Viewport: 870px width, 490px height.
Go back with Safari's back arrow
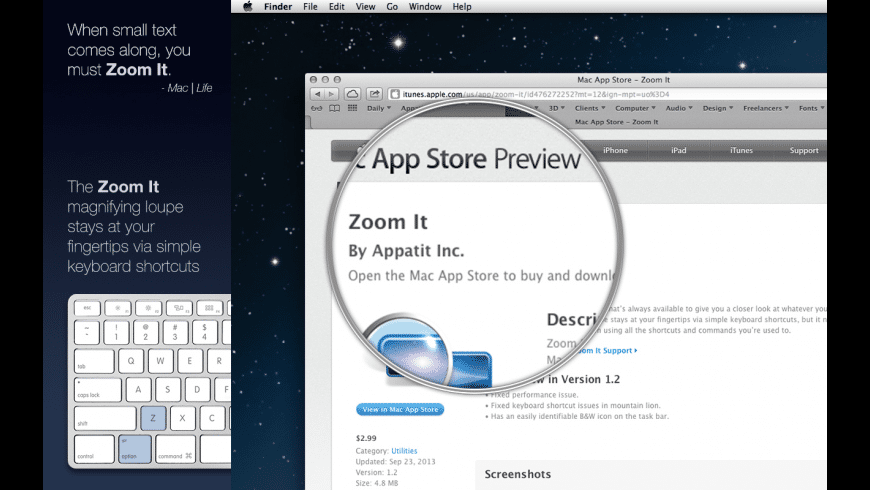point(317,94)
